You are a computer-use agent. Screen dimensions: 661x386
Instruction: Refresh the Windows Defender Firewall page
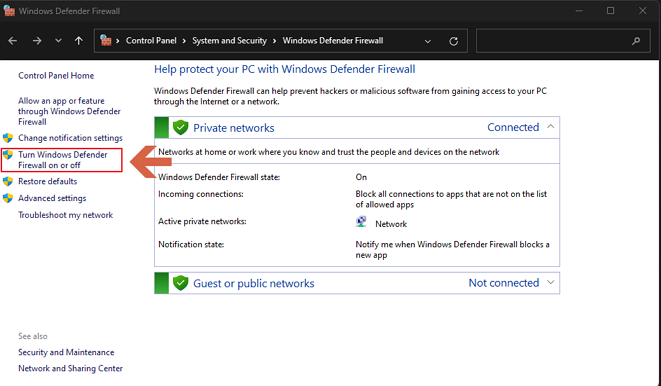[454, 41]
